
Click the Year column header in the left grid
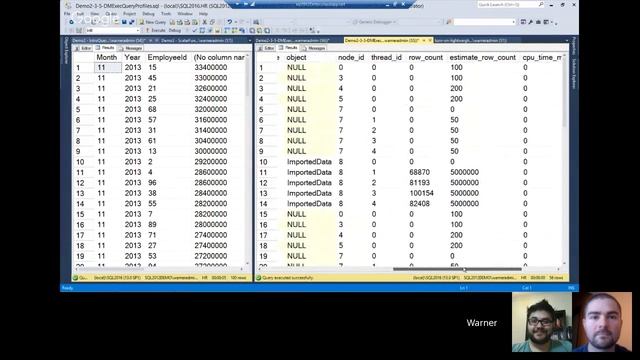pyautogui.click(x=132, y=58)
